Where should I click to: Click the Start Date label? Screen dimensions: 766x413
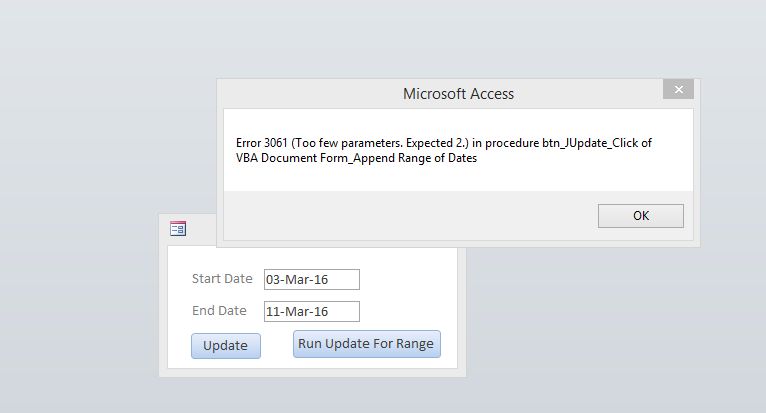click(222, 279)
